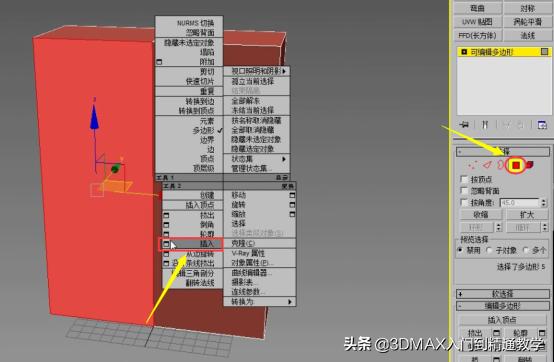Viewport: 554px width, 362px height.
Task: Open 轮廓 settings box in Edit Polygons panel
Action: click(542, 333)
